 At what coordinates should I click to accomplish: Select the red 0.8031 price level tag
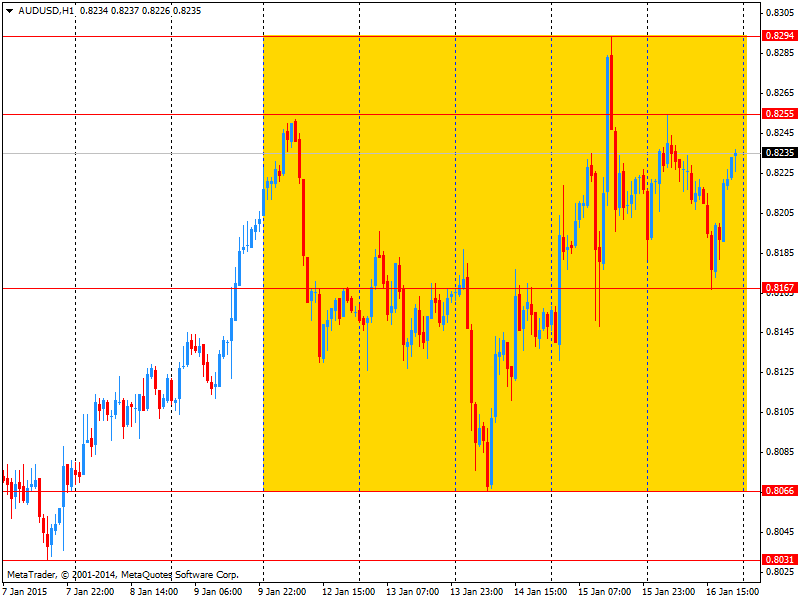click(779, 560)
